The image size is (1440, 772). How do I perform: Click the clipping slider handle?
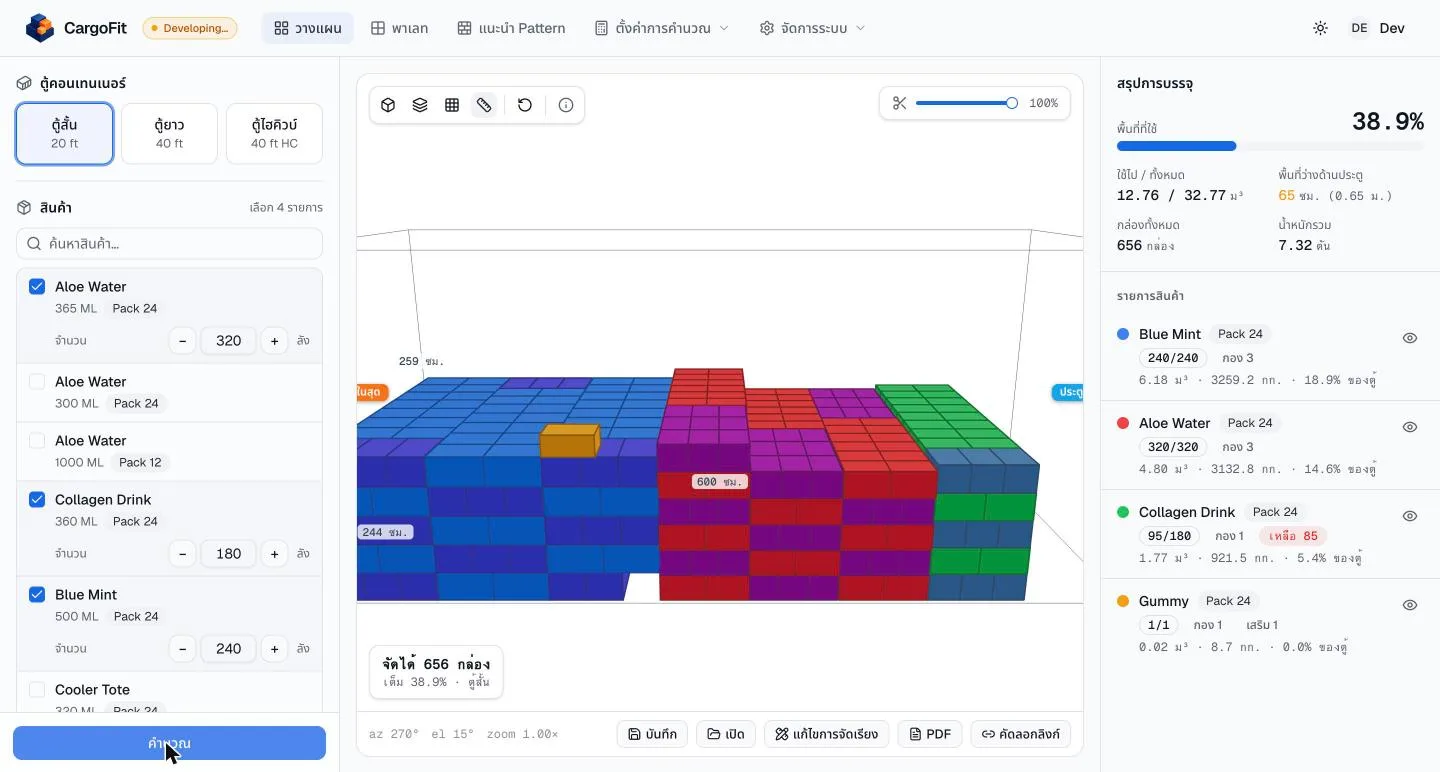coord(1012,103)
